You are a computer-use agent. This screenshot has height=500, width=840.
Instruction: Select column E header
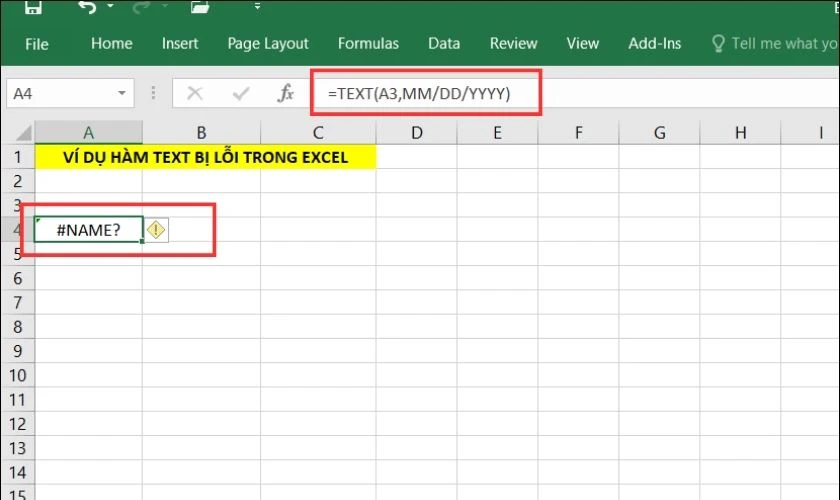[498, 132]
